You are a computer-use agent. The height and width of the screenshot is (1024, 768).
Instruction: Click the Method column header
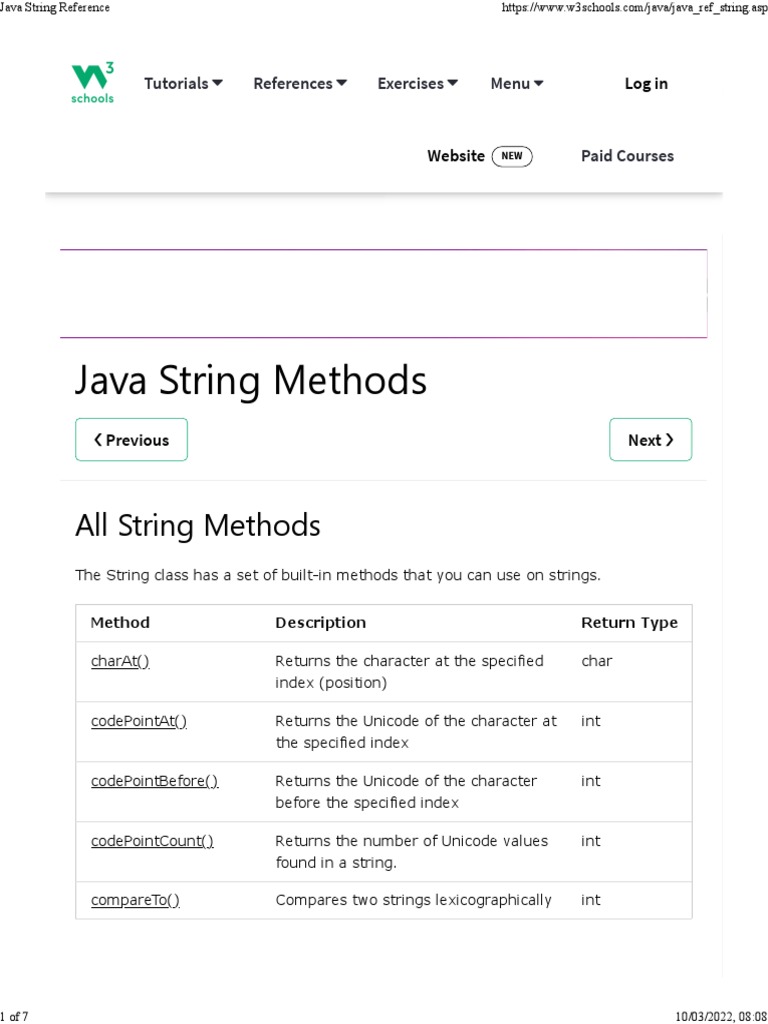point(120,623)
